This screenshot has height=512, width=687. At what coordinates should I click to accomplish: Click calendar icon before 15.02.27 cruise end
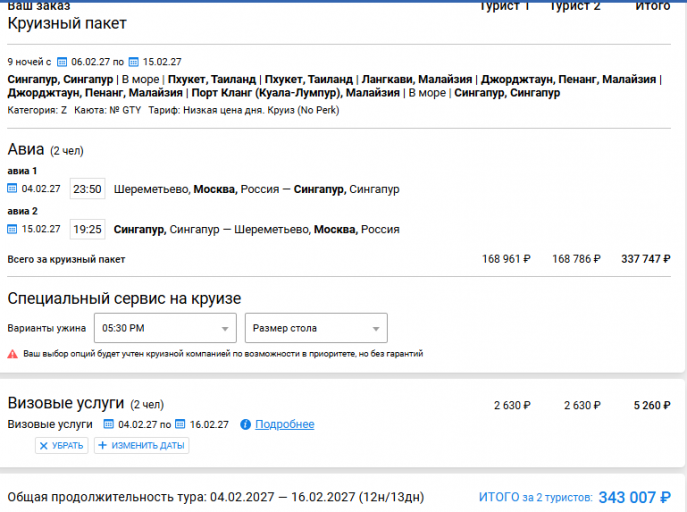coord(134,62)
